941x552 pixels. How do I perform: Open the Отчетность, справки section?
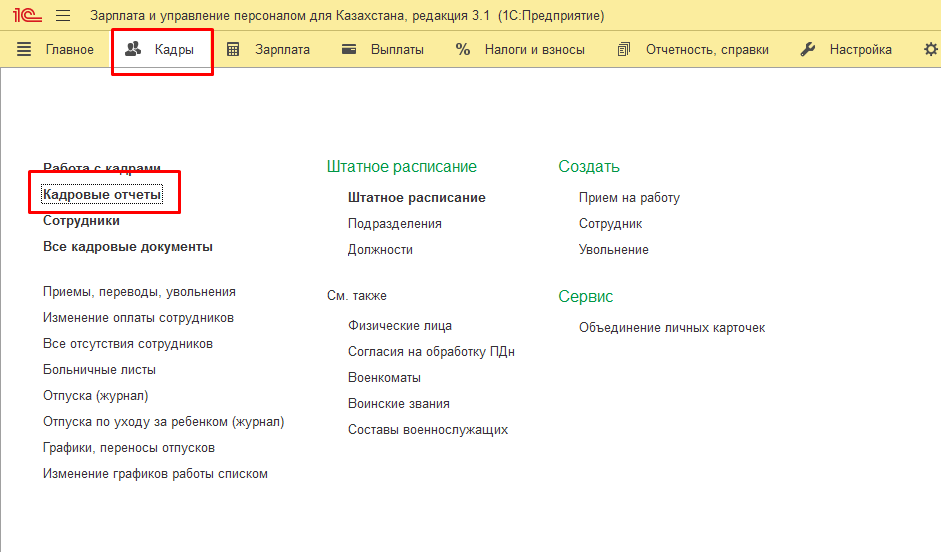(x=707, y=49)
